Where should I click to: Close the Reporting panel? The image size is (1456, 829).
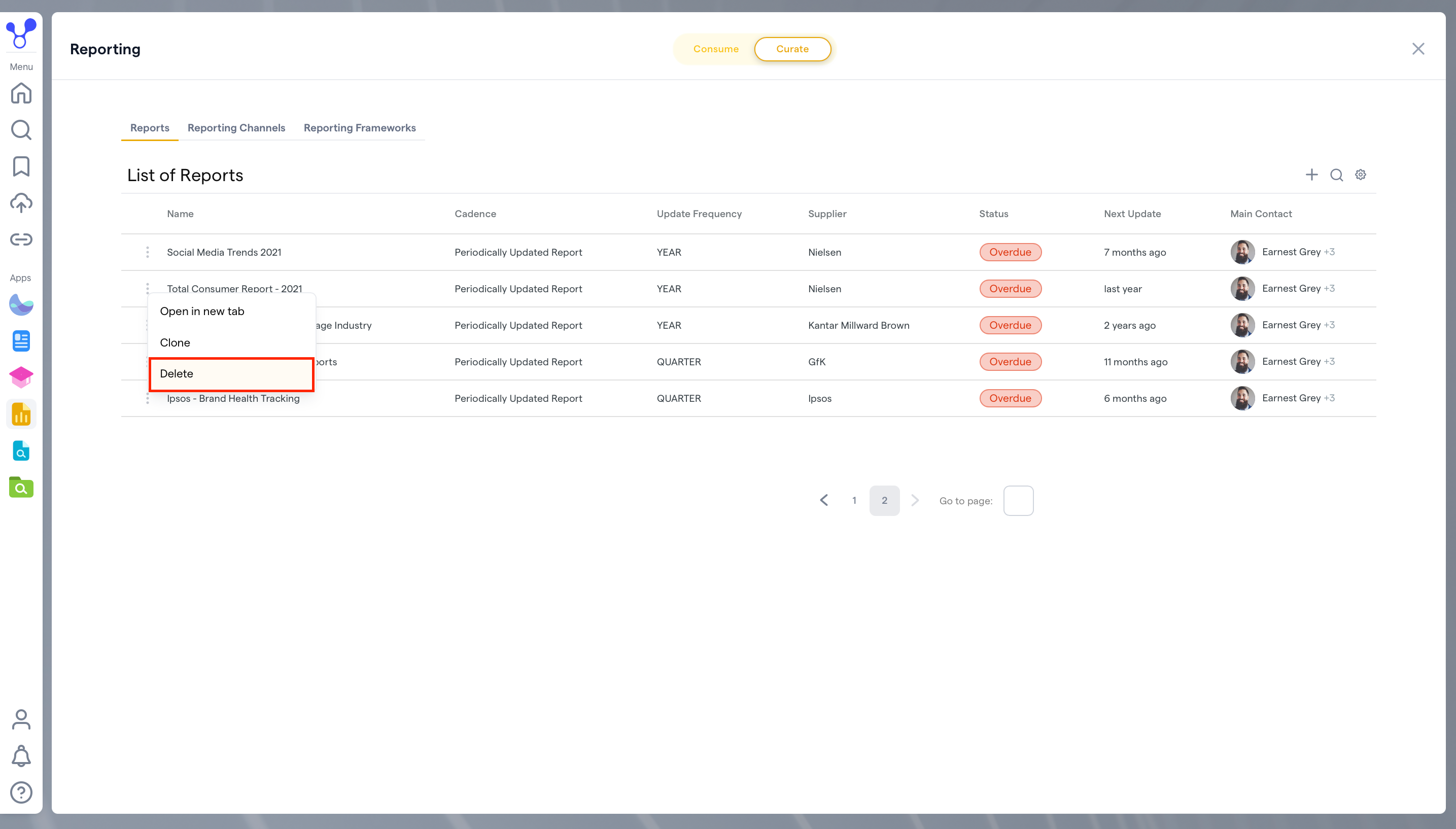pos(1418,49)
